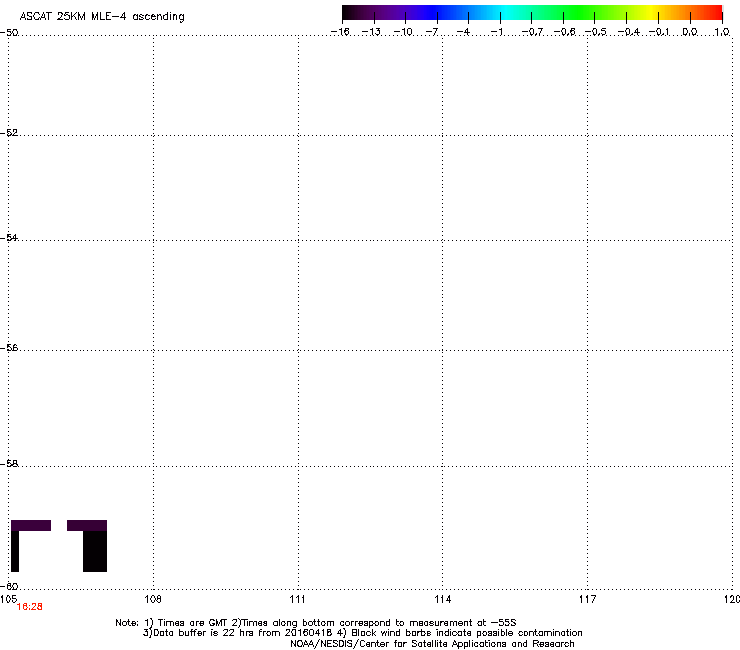The height and width of the screenshot is (650, 740).
Task: Click the -58 latitude axis label
Action: tap(9, 464)
